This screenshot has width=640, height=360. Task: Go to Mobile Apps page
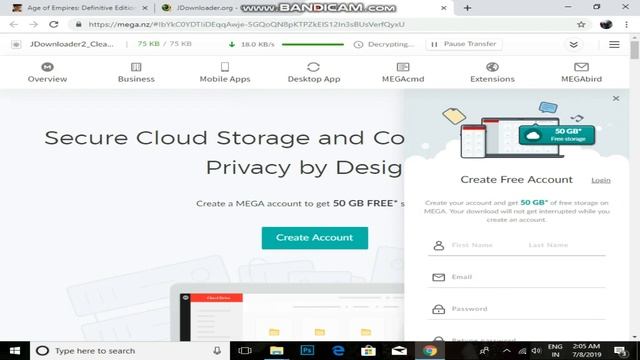click(225, 72)
